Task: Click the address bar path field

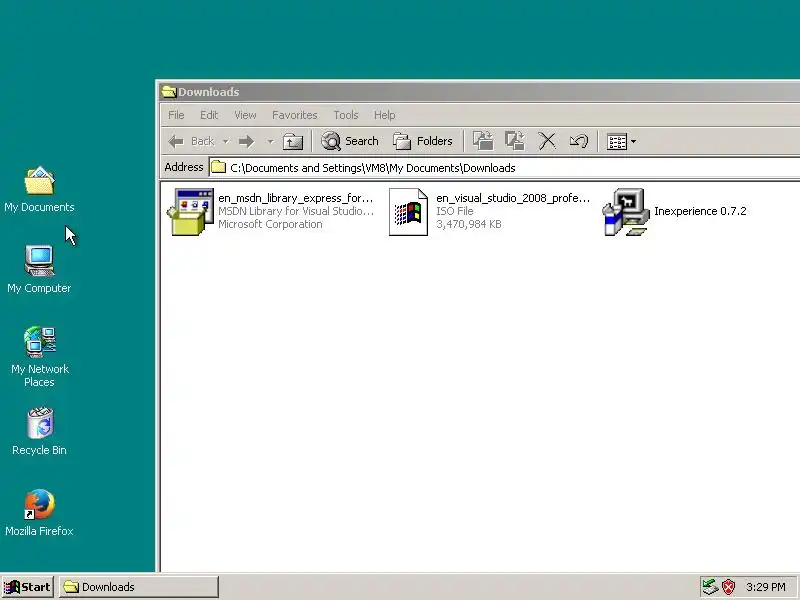Action: (505, 168)
